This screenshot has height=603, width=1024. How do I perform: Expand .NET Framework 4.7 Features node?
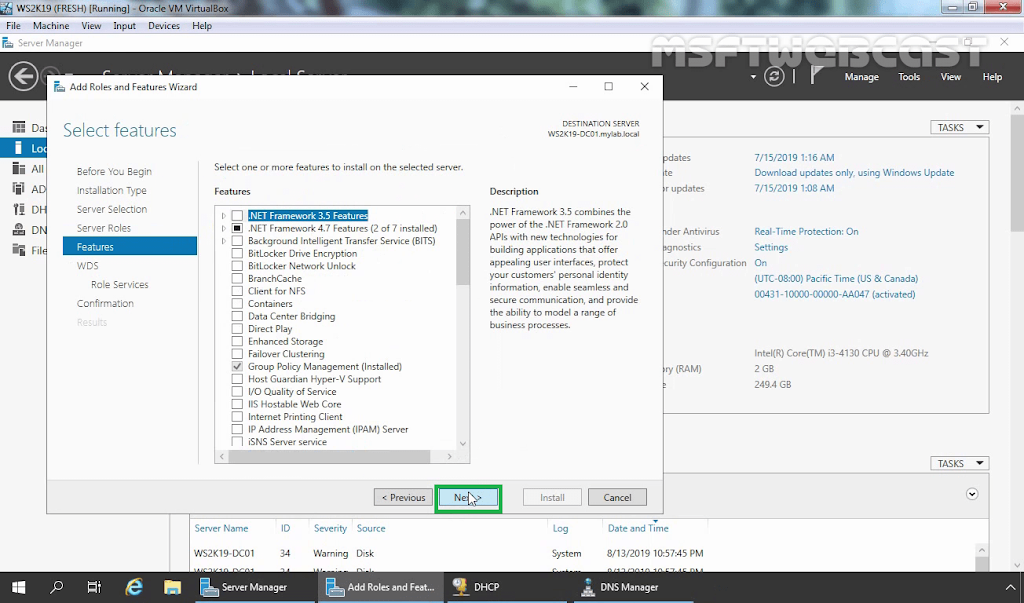pos(223,228)
